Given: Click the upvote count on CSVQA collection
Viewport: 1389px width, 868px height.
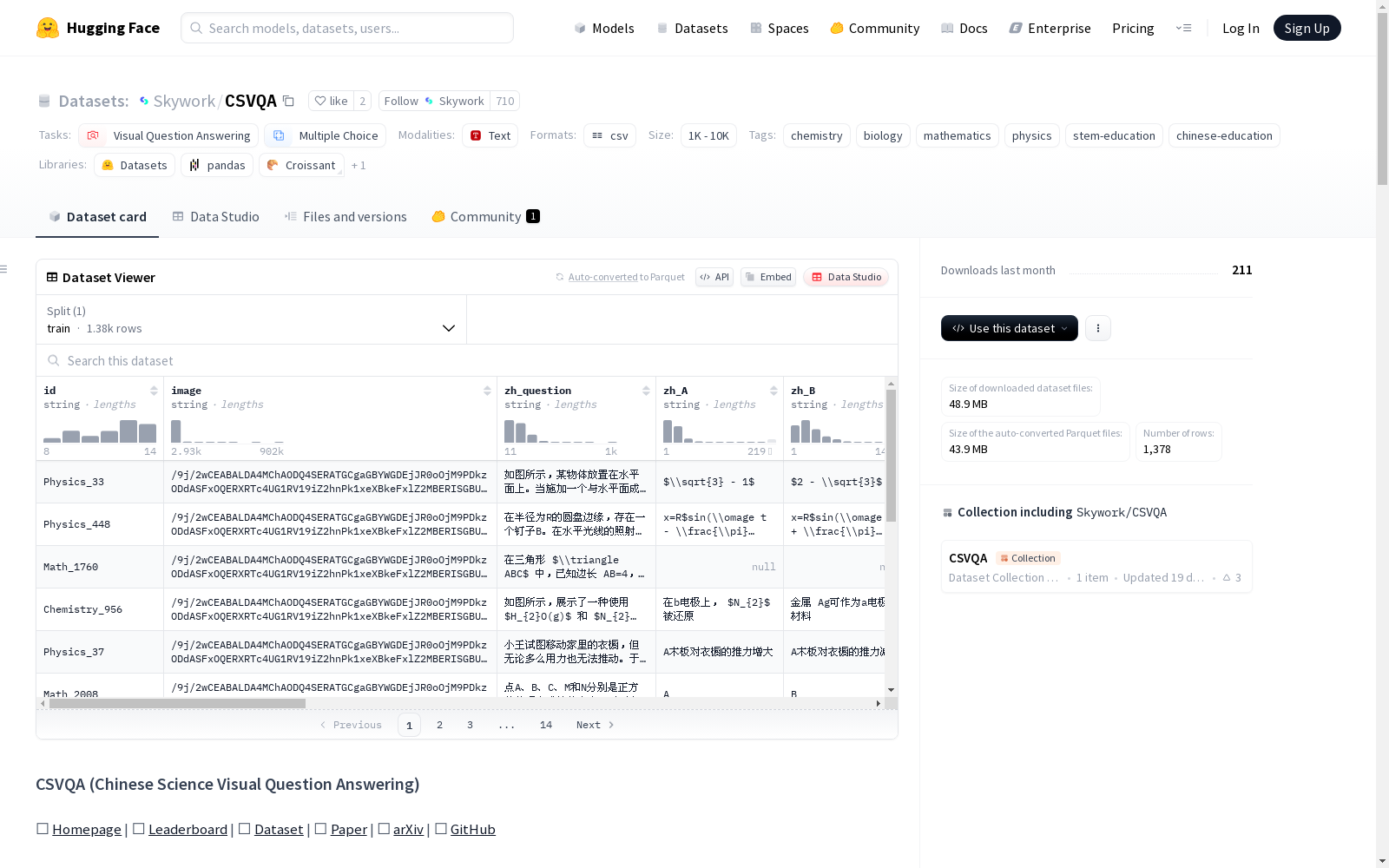Looking at the screenshot, I should point(1232,577).
